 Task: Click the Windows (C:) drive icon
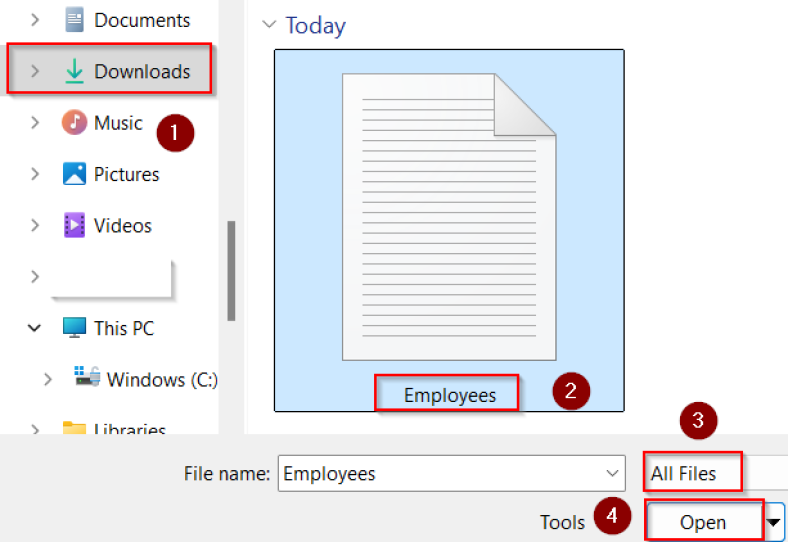tap(86, 378)
